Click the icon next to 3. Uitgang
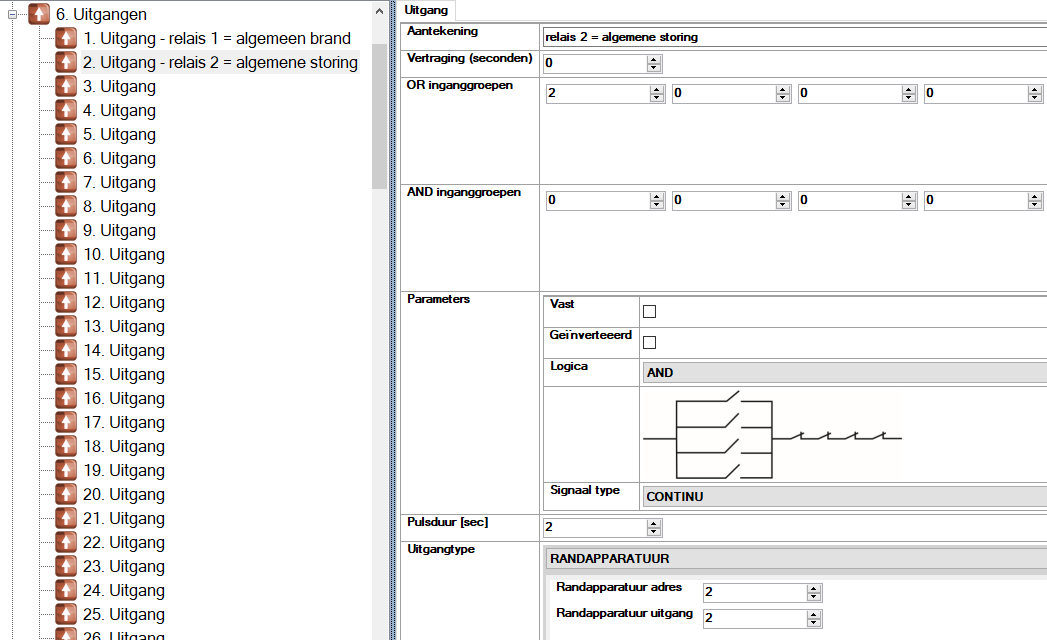Viewport: 1047px width, 640px height. 66,86
